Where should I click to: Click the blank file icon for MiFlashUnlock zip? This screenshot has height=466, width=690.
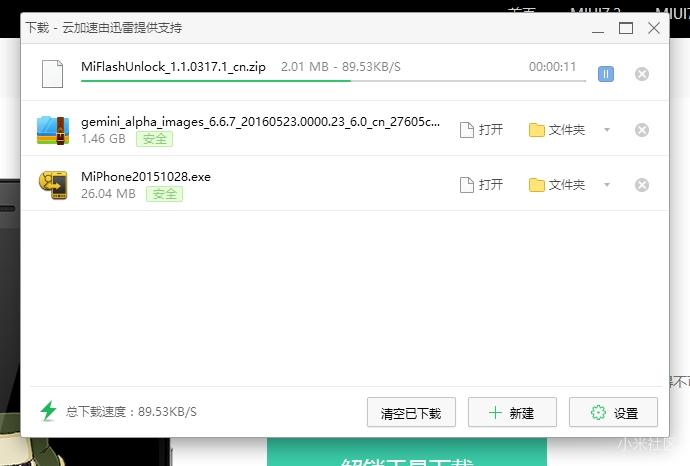click(x=52, y=74)
